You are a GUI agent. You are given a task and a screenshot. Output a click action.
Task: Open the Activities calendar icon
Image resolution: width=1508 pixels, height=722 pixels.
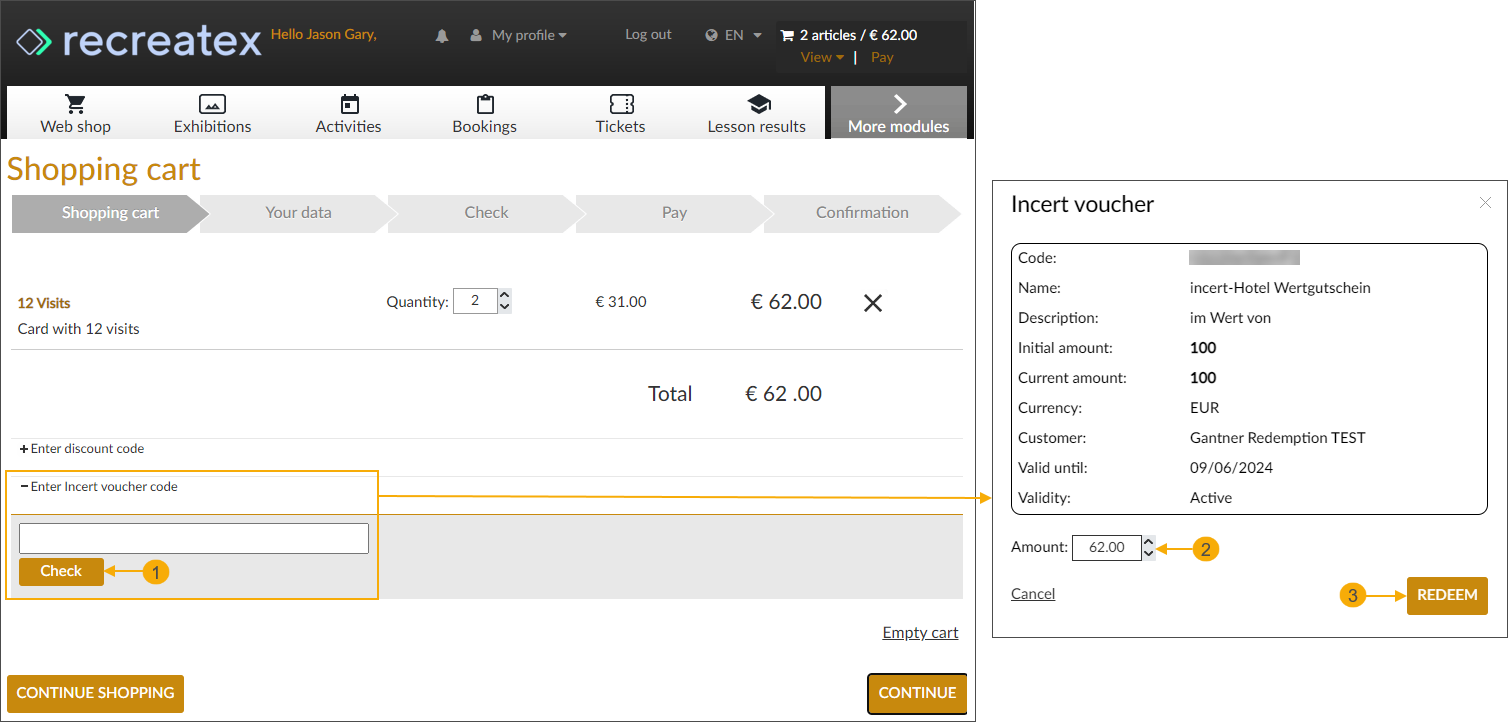[x=348, y=104]
